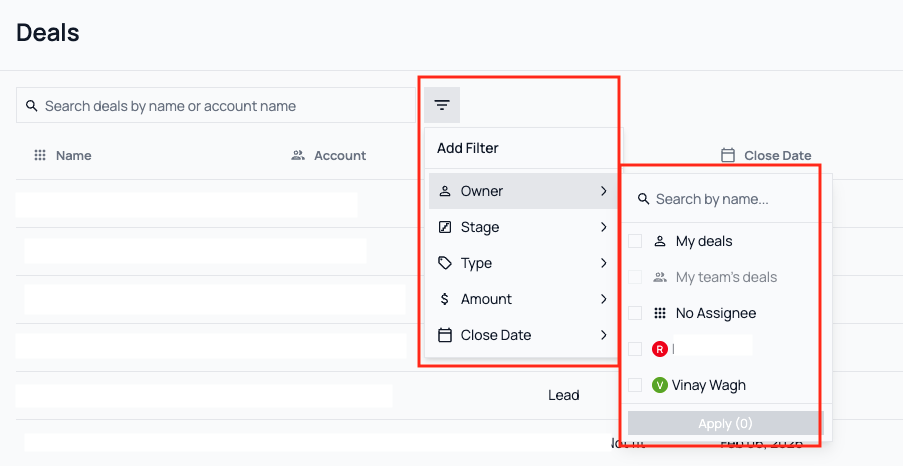Choose Type filter option
Viewport: 903px width, 466px height.
[x=523, y=263]
